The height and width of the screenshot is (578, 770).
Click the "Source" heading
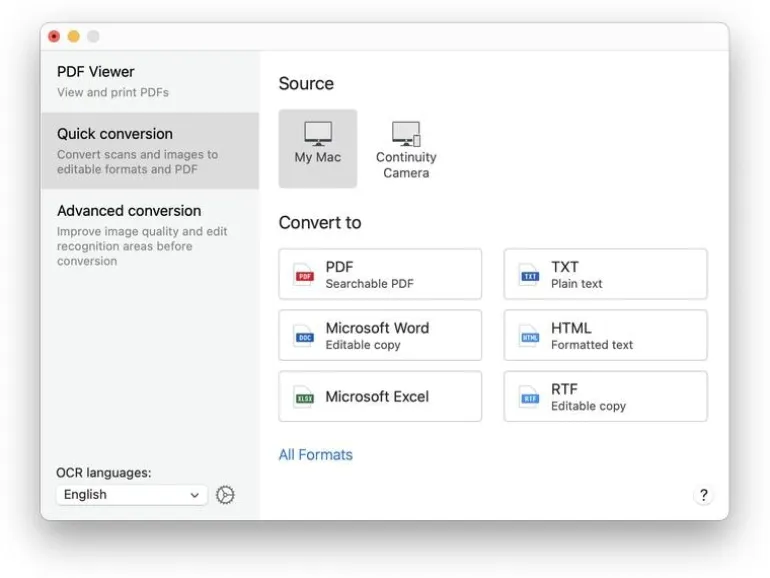(x=306, y=83)
